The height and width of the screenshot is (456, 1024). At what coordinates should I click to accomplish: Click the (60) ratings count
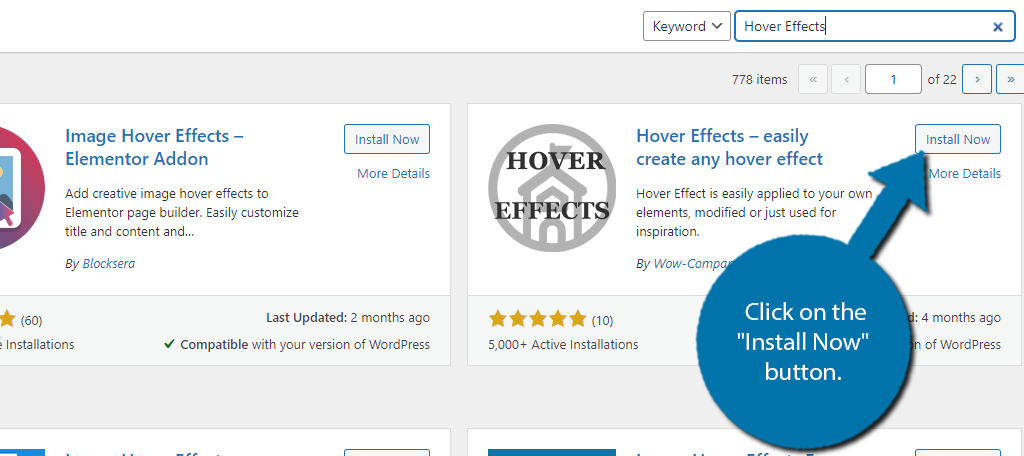tap(31, 320)
